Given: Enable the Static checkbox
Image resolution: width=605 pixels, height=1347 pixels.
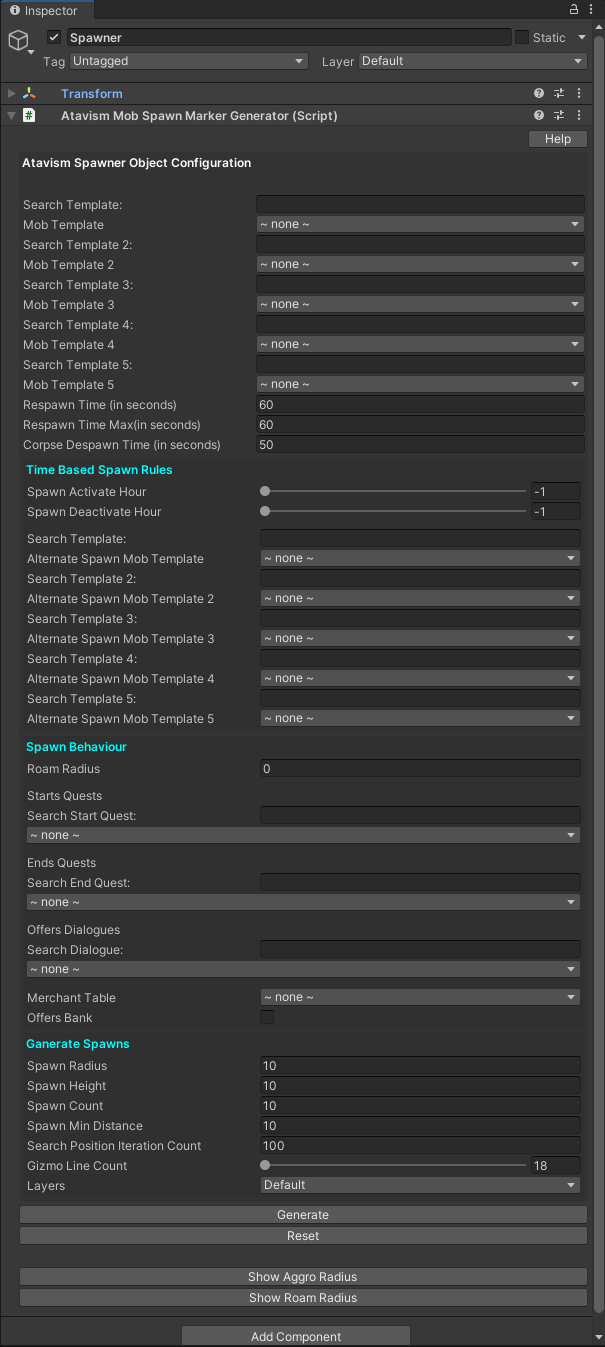Looking at the screenshot, I should coord(522,38).
